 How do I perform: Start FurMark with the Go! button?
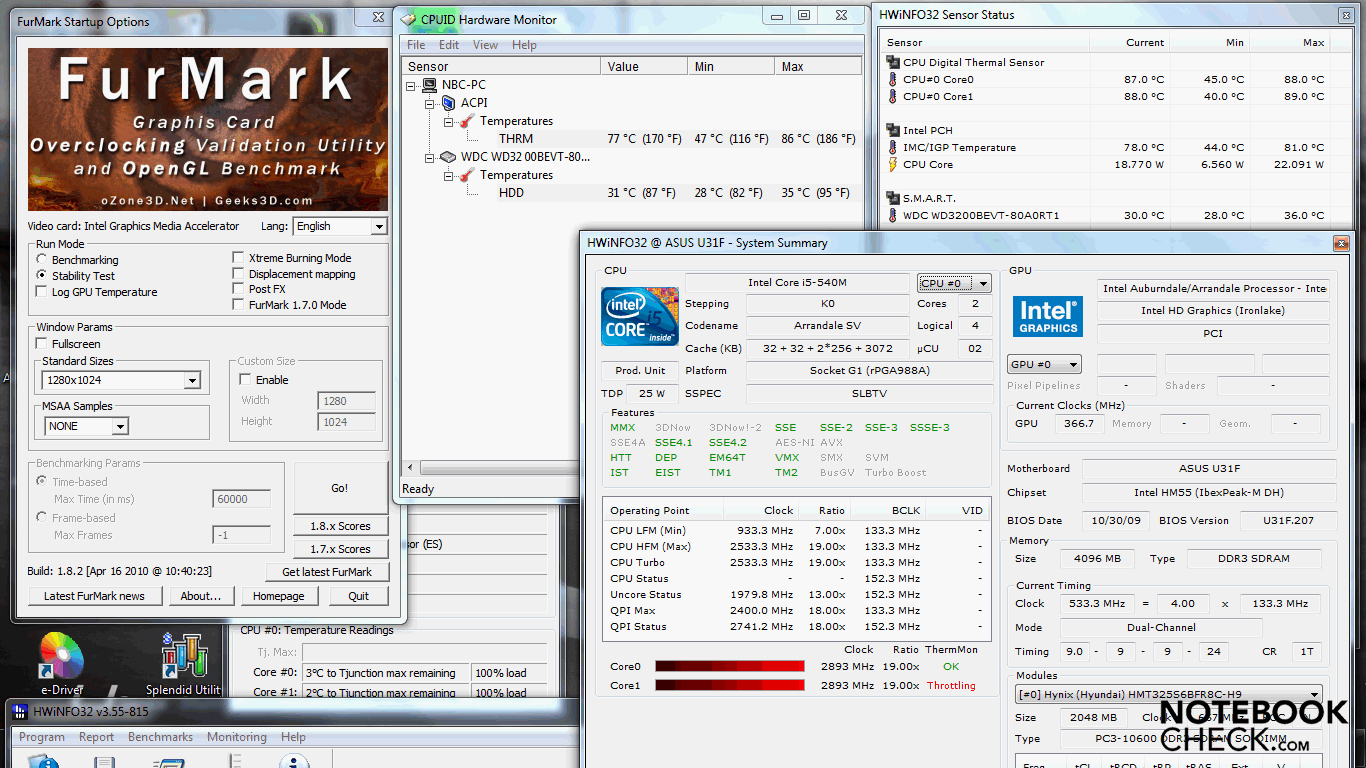point(340,488)
